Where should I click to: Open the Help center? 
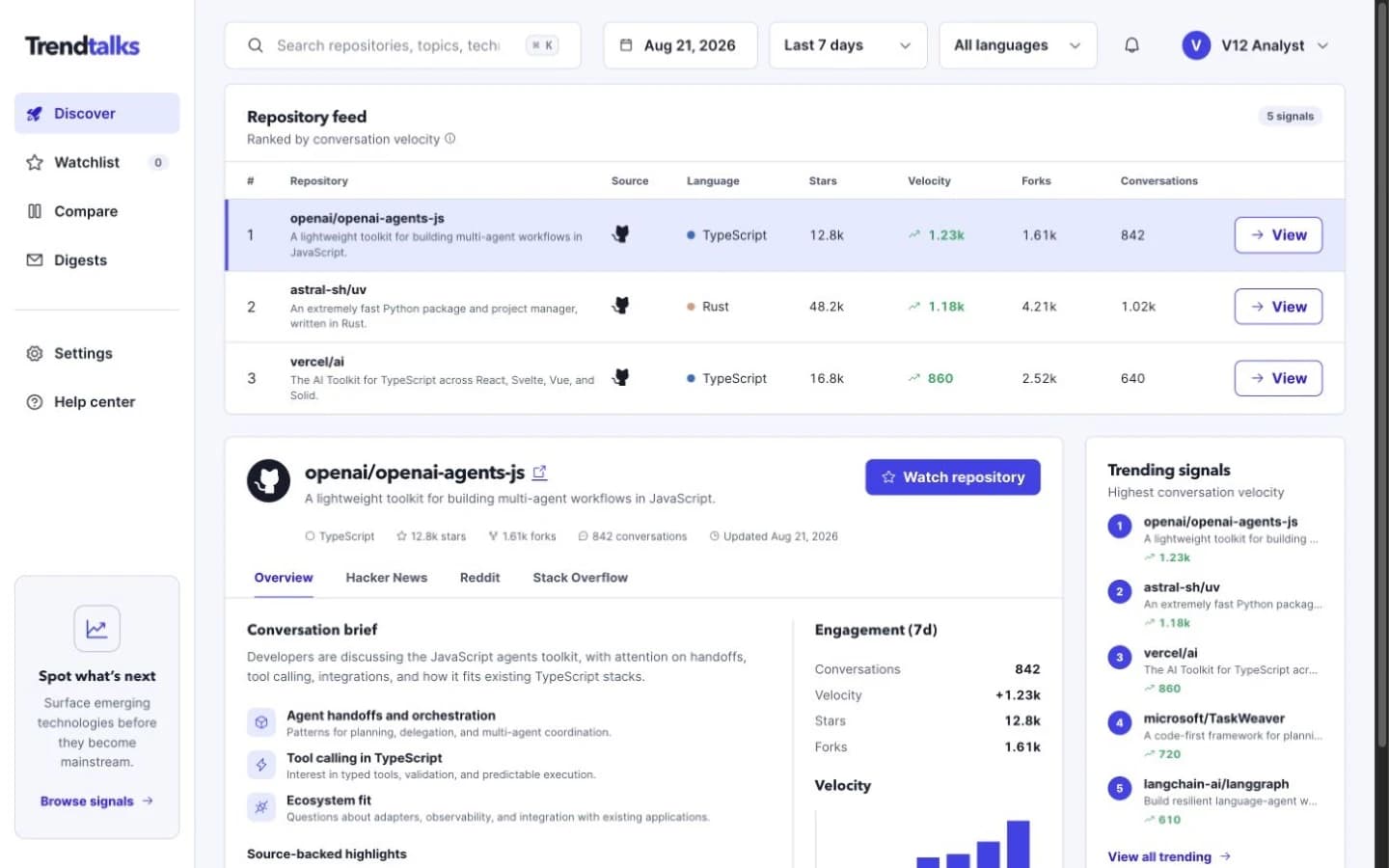[96, 402]
